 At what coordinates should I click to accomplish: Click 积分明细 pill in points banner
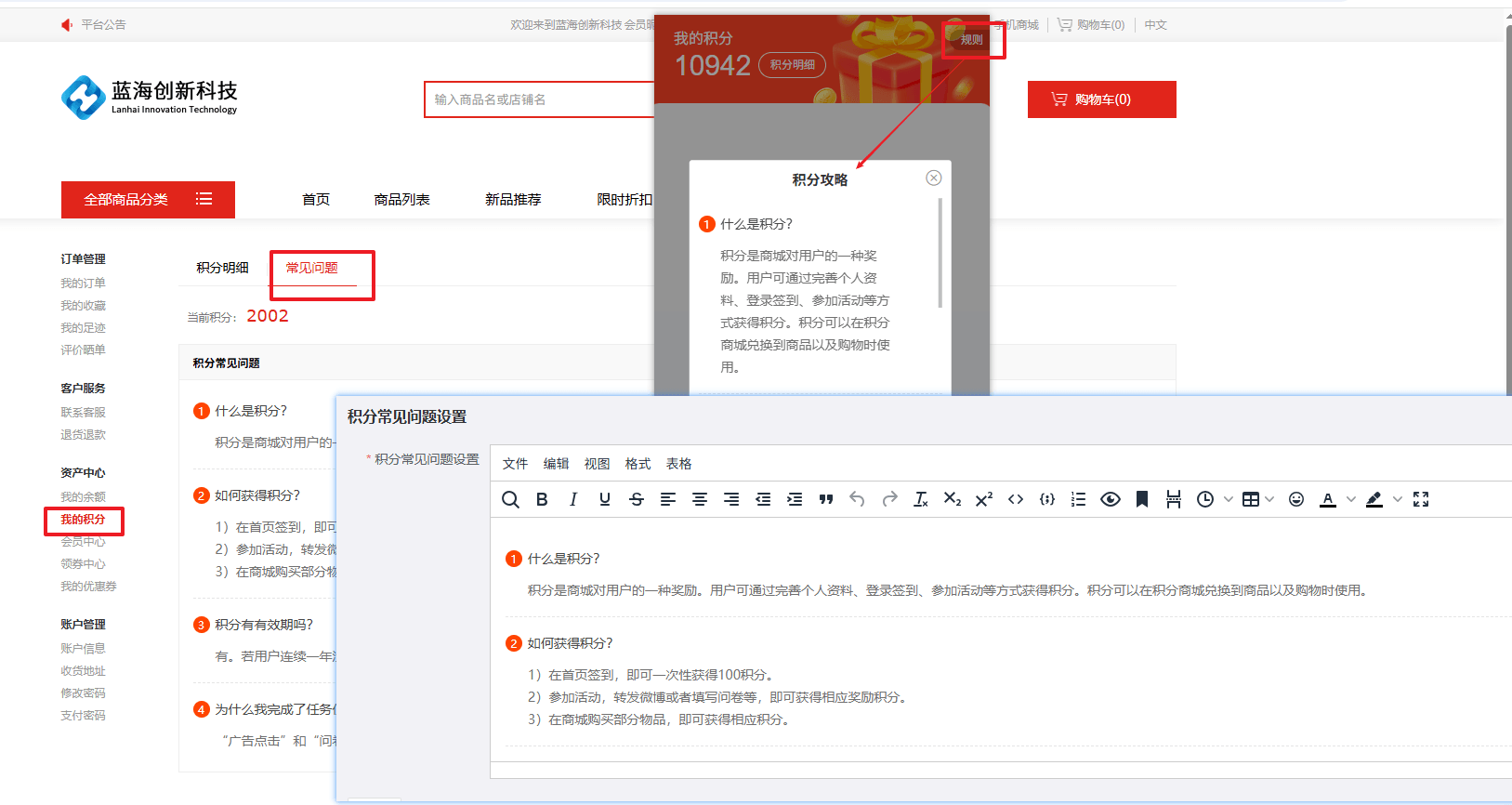(792, 65)
